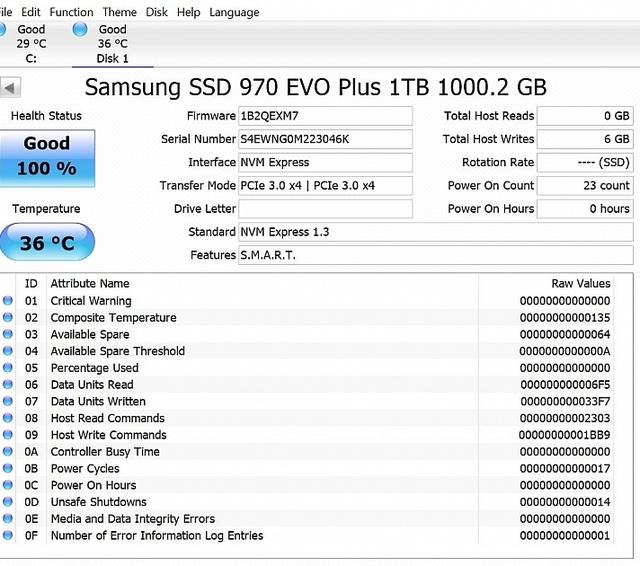This screenshot has width=640, height=566.
Task: Click the Serial Number field
Action: click(325, 140)
